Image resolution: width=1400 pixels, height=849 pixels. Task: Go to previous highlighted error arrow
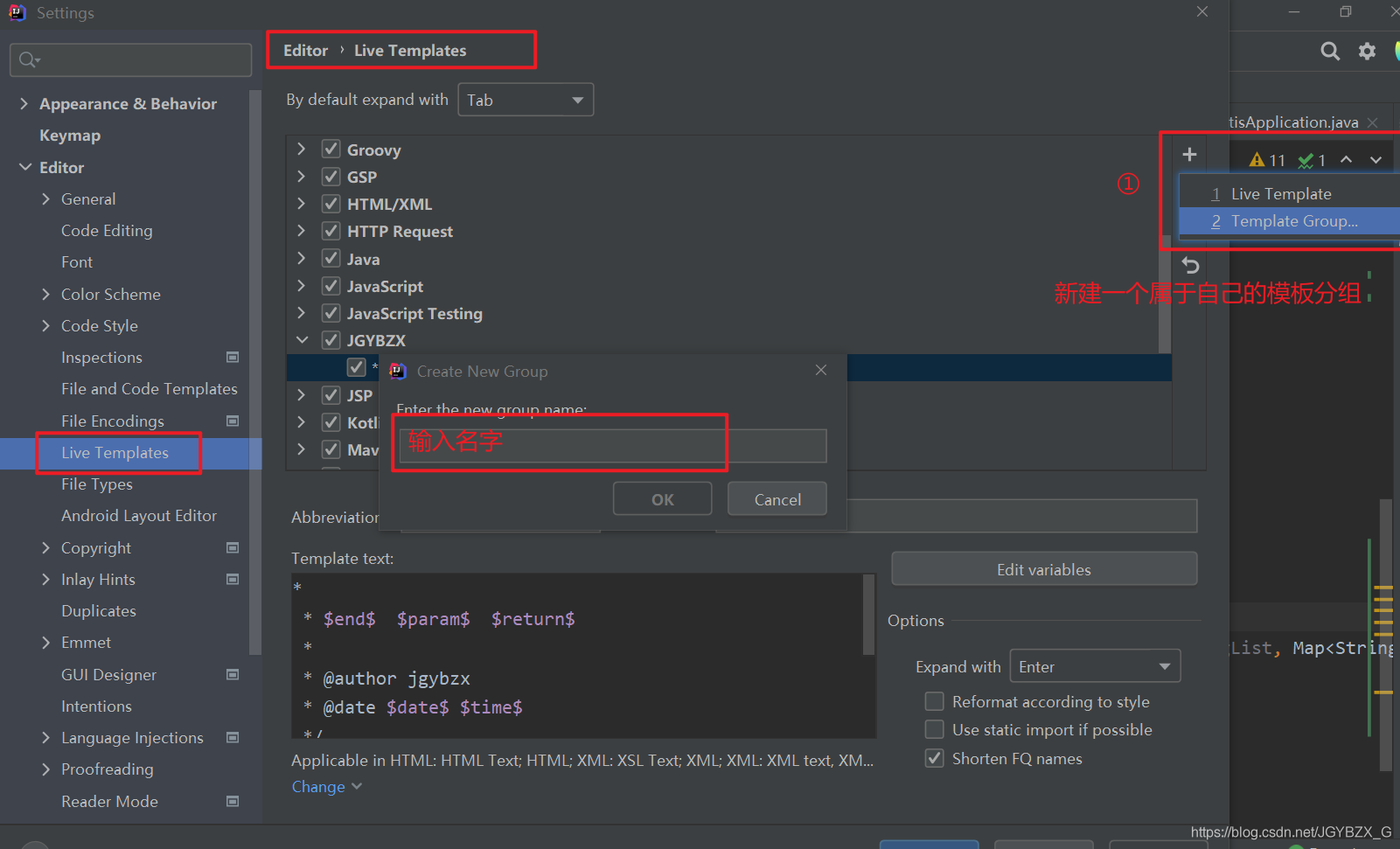[1347, 159]
